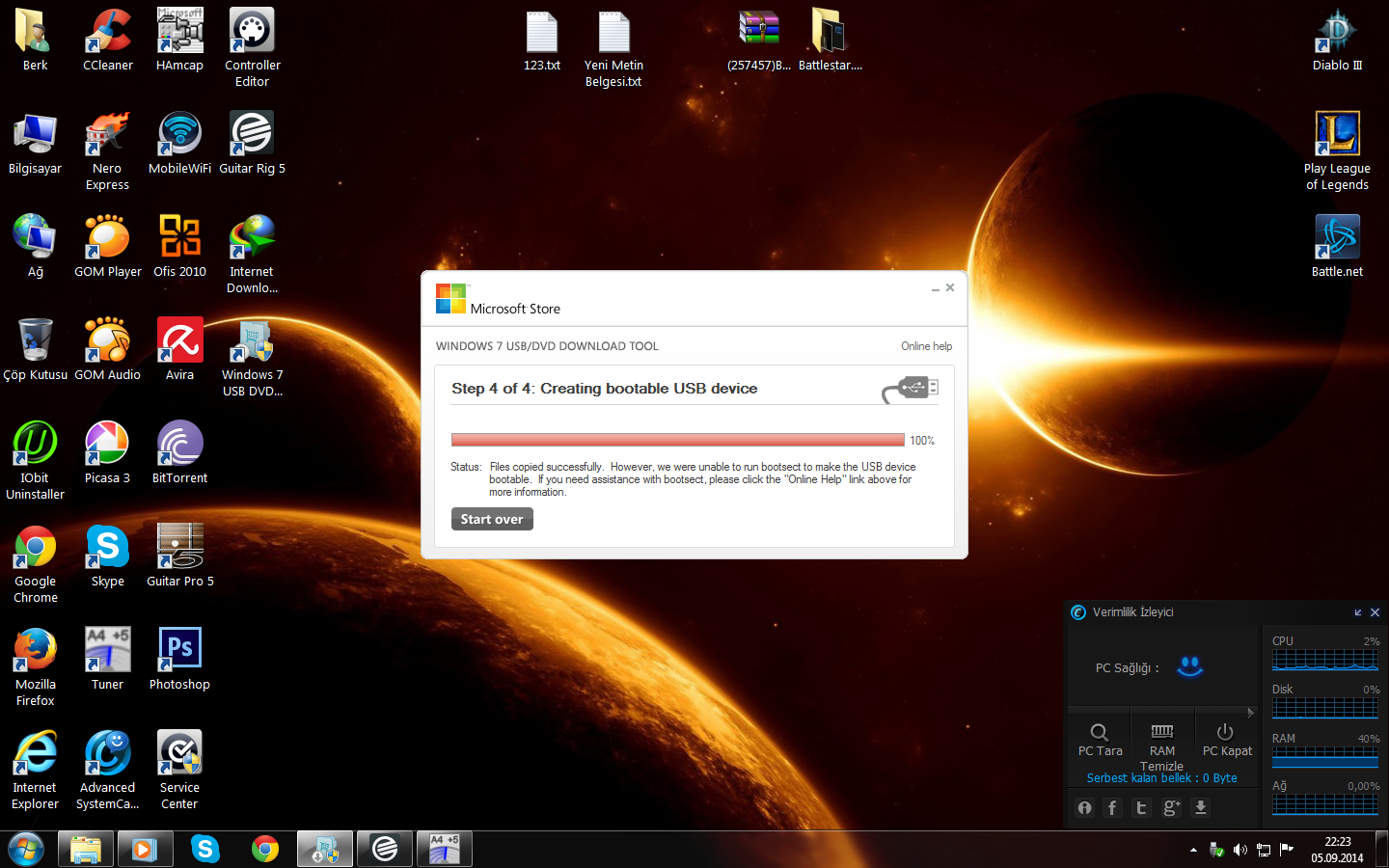Close the Windows 7 USB/DVD tool window
Viewport: 1389px width, 868px height.
[x=950, y=287]
